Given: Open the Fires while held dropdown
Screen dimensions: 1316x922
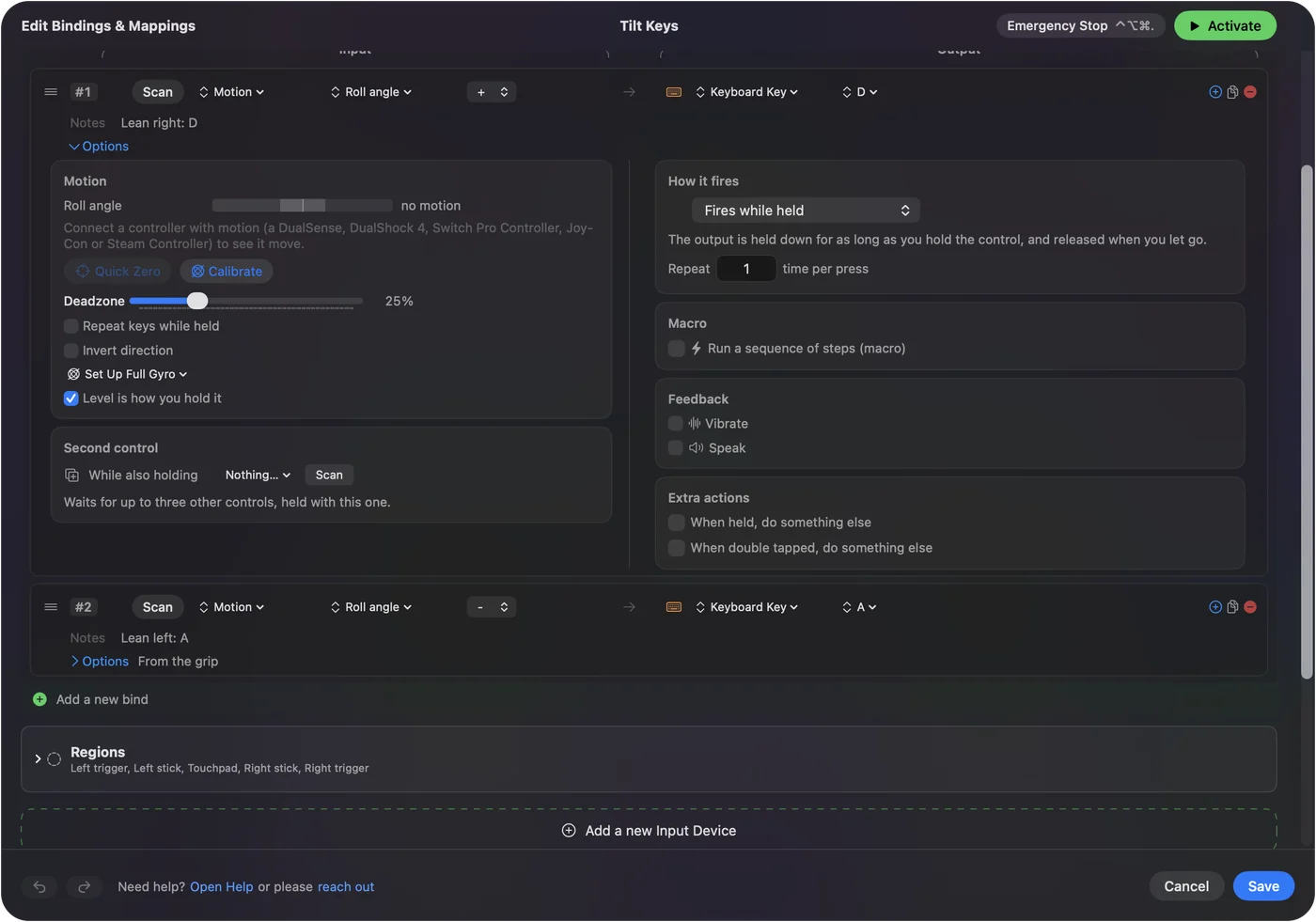Looking at the screenshot, I should pyautogui.click(x=806, y=211).
